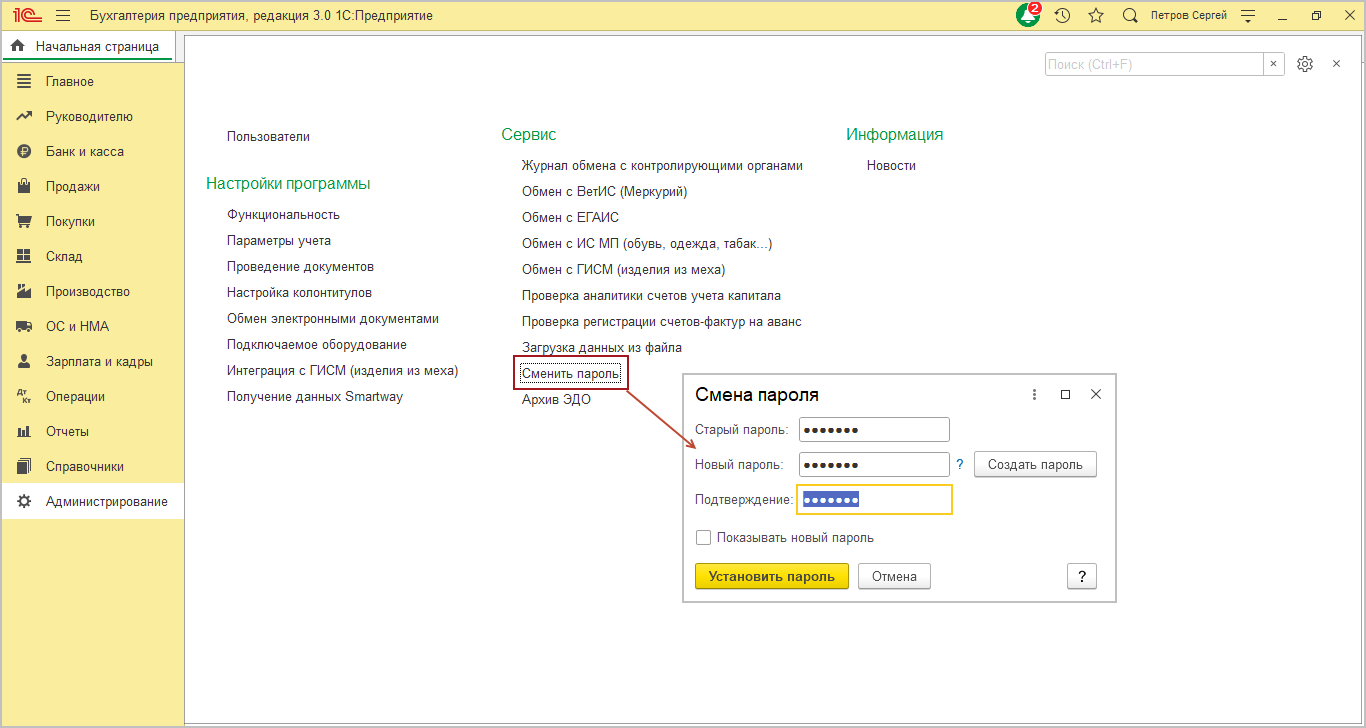Open Архив ЭДО link
Image resolution: width=1366 pixels, height=728 pixels.
point(556,400)
